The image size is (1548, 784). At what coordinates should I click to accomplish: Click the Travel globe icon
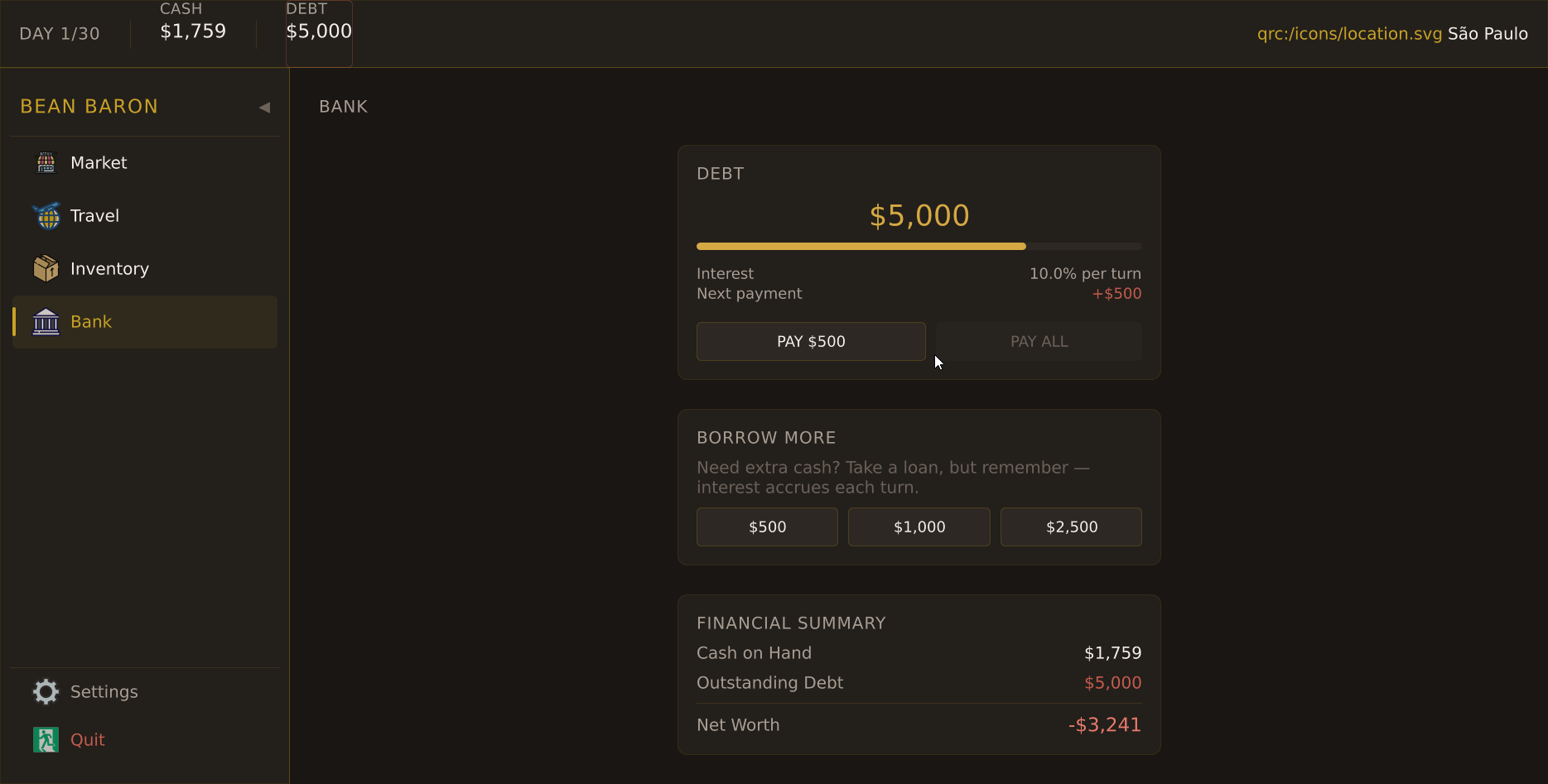[x=46, y=216]
